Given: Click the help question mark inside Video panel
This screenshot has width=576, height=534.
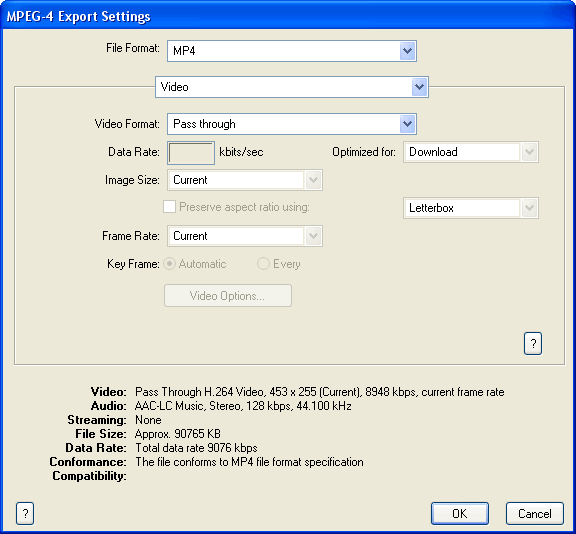Looking at the screenshot, I should (533, 344).
